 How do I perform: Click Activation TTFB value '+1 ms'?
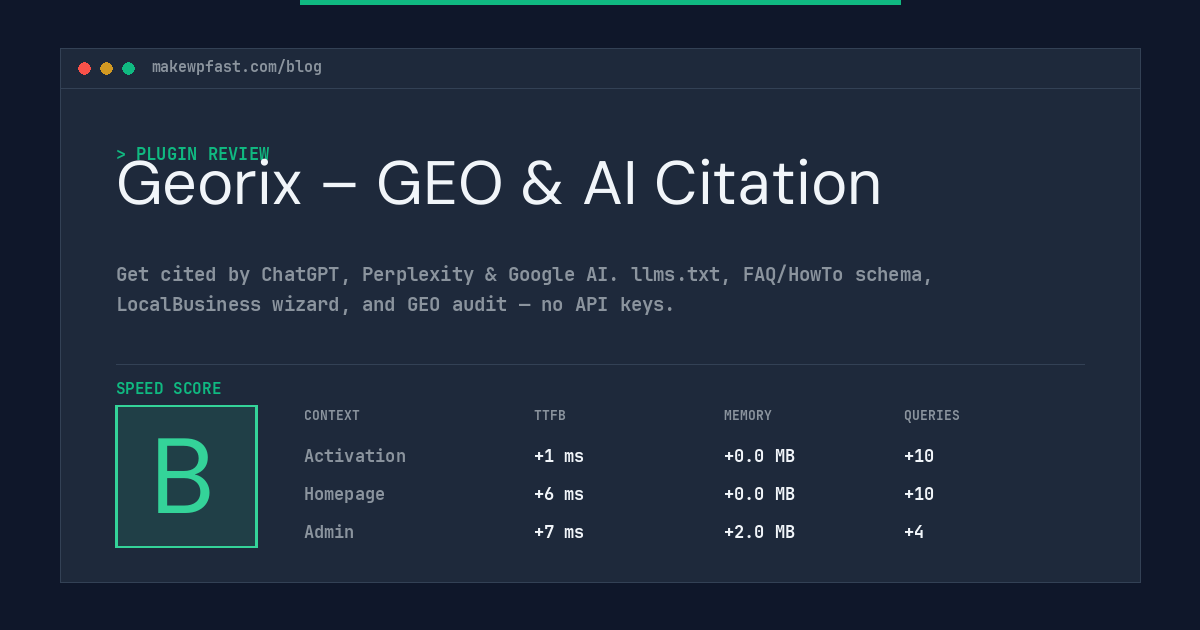559,456
